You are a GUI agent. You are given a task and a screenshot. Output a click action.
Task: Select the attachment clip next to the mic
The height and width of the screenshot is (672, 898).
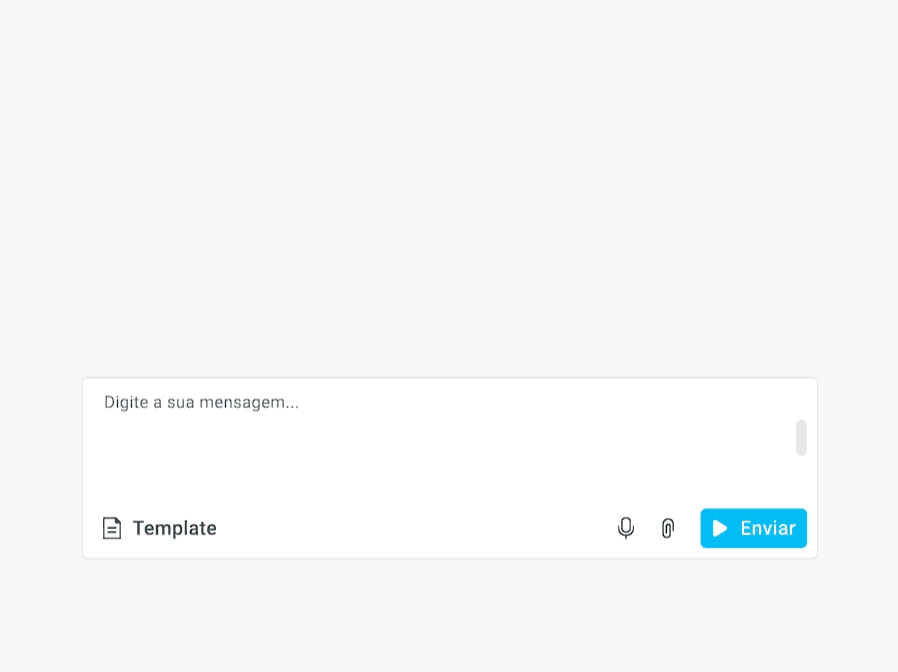[x=667, y=528]
